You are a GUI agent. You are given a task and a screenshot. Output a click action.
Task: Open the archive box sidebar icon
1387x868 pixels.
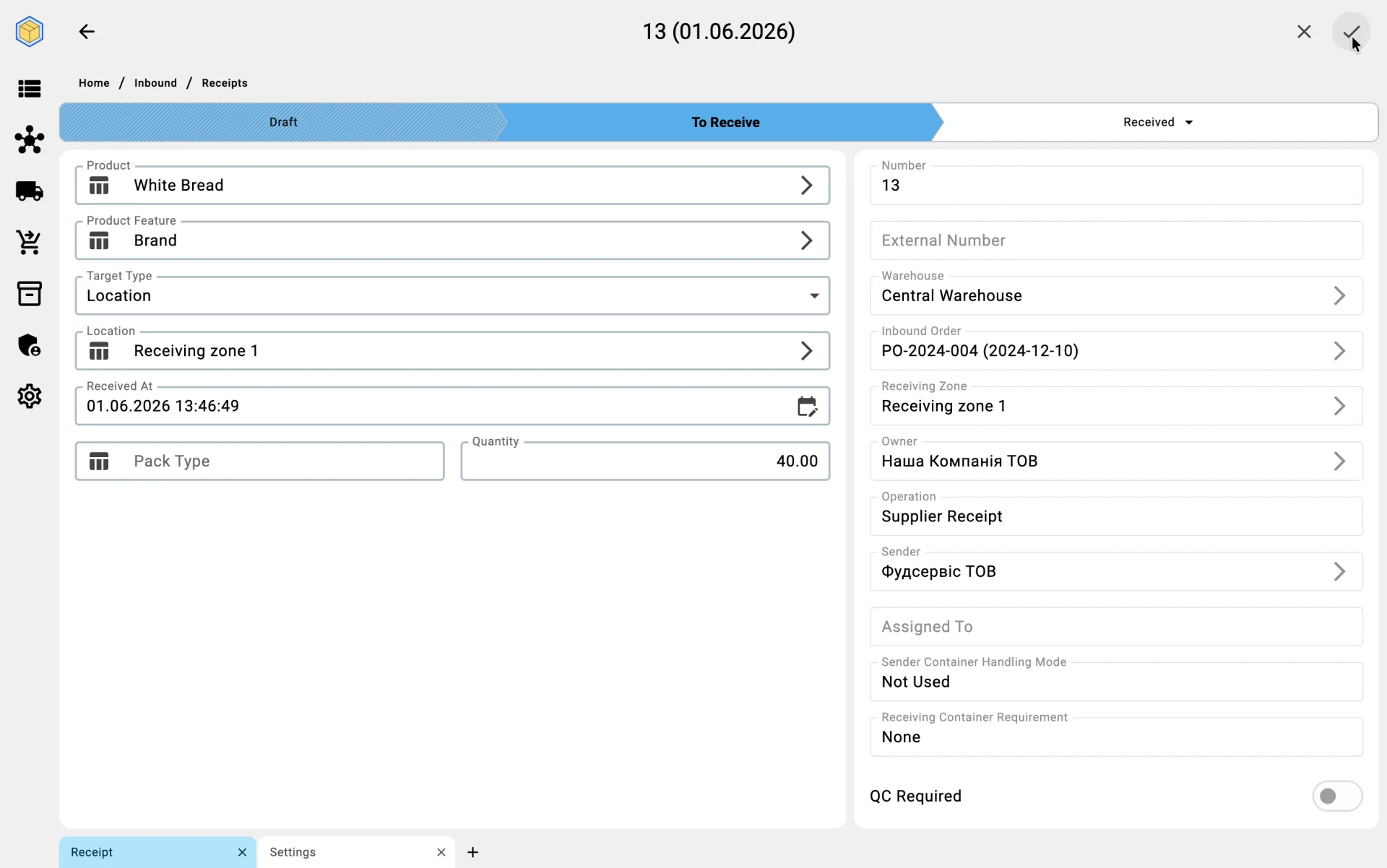click(30, 294)
